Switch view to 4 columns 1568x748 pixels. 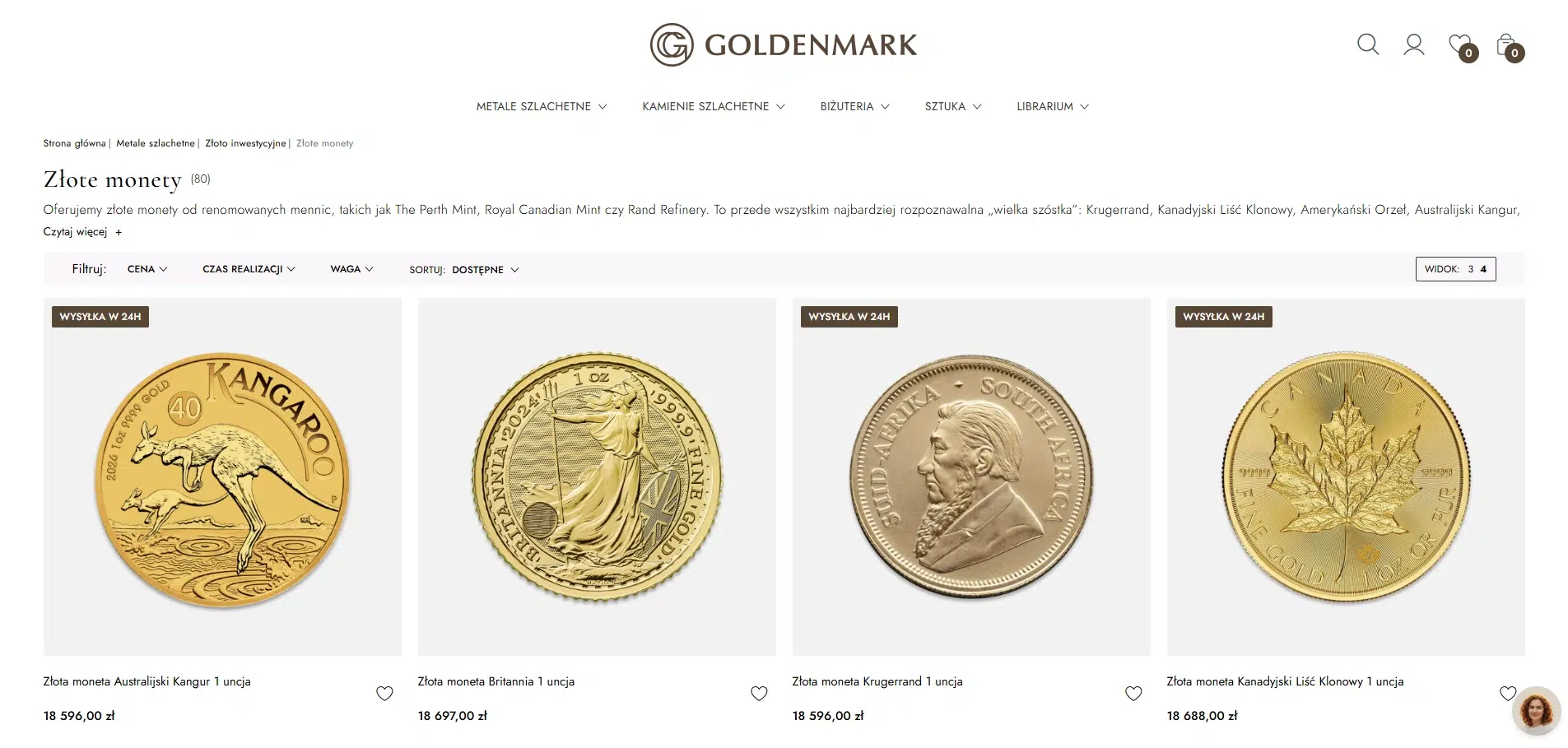coord(1482,269)
